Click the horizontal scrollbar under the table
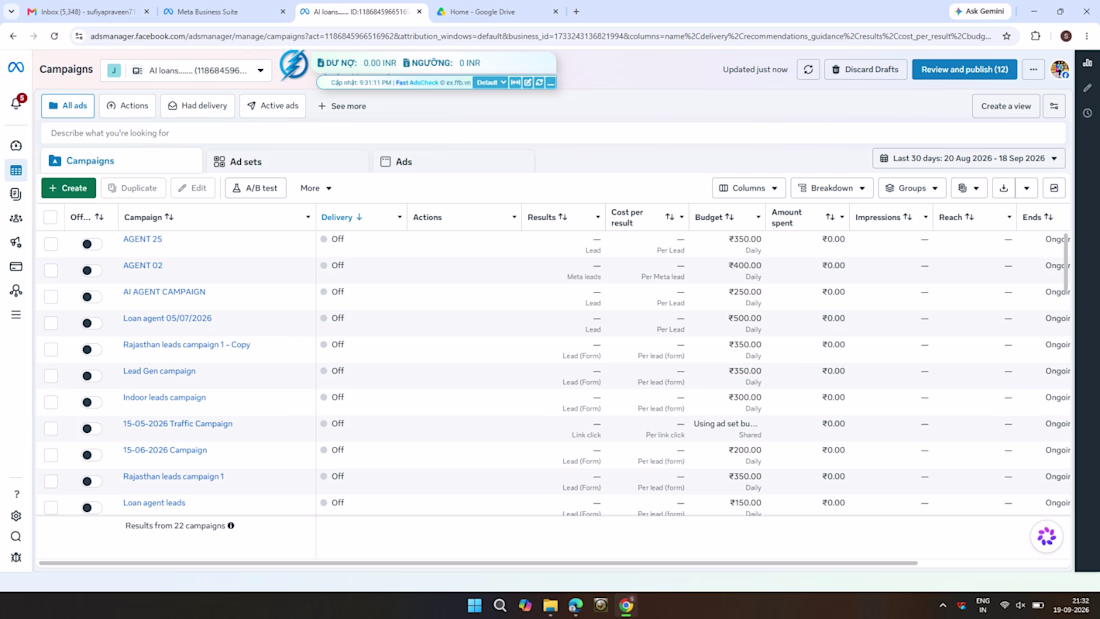The image size is (1100, 619). tap(478, 563)
